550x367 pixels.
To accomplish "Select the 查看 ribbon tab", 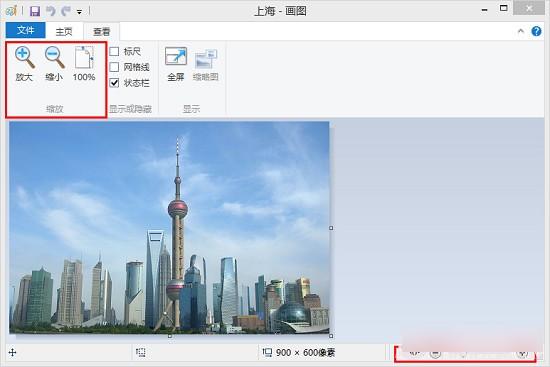I will pos(101,31).
